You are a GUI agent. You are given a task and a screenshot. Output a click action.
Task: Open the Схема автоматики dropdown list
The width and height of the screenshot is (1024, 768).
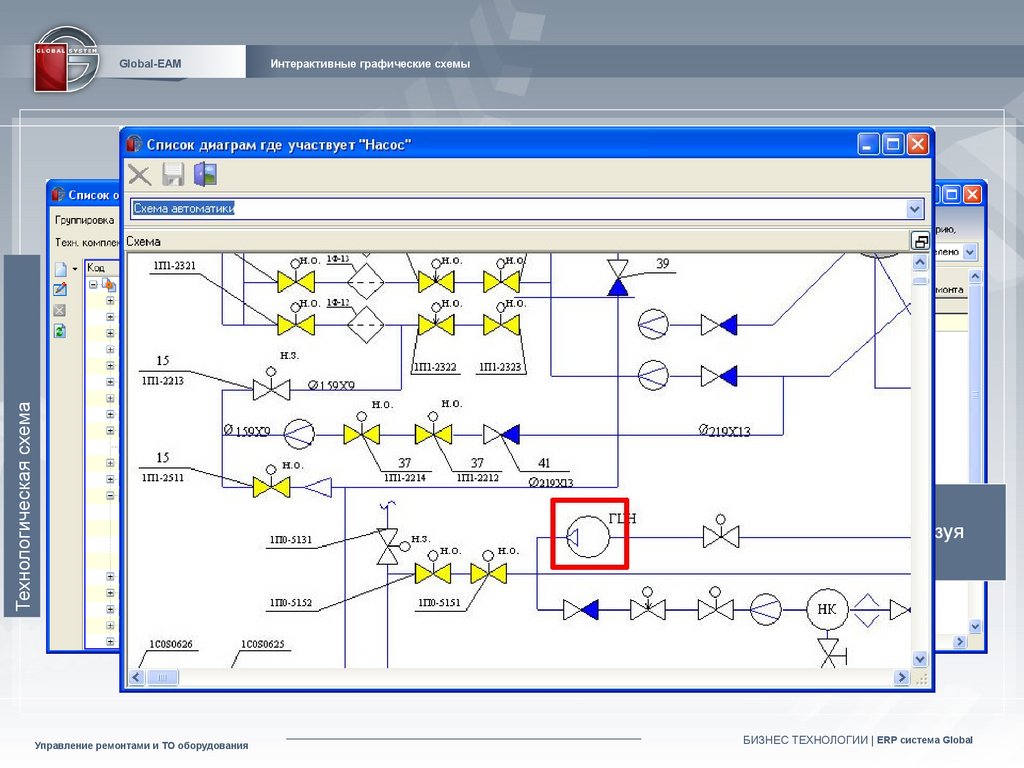pos(914,209)
